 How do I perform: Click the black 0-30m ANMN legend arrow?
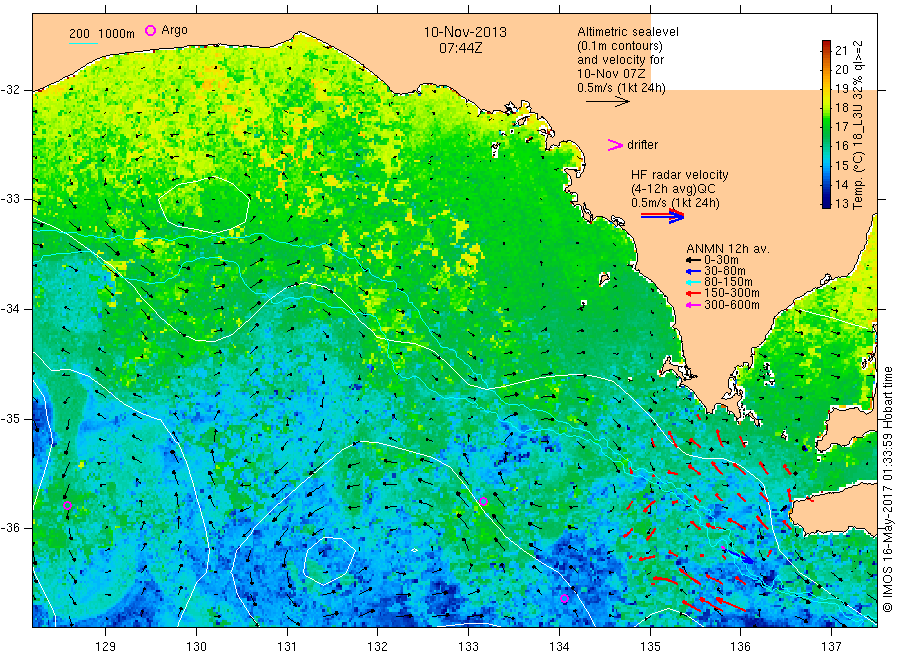pos(693,260)
